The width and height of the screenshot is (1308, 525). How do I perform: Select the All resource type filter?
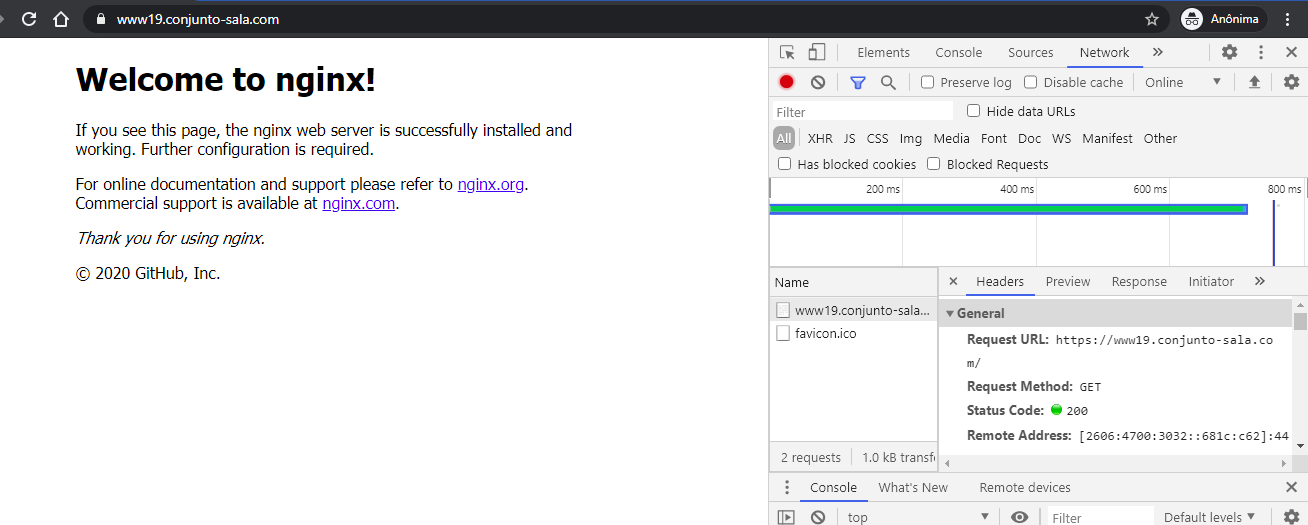[x=784, y=138]
